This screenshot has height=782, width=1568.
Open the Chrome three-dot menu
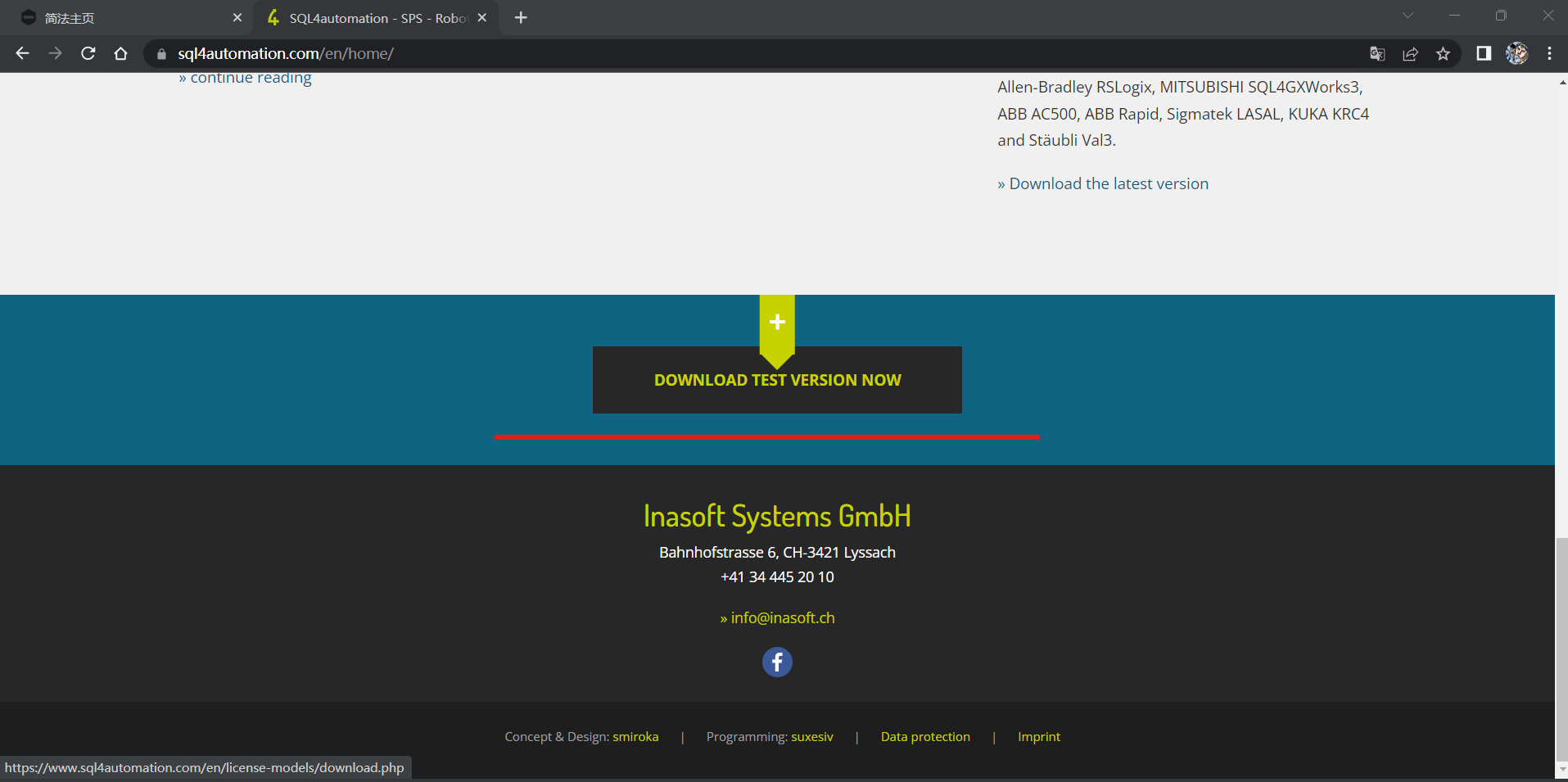point(1549,53)
